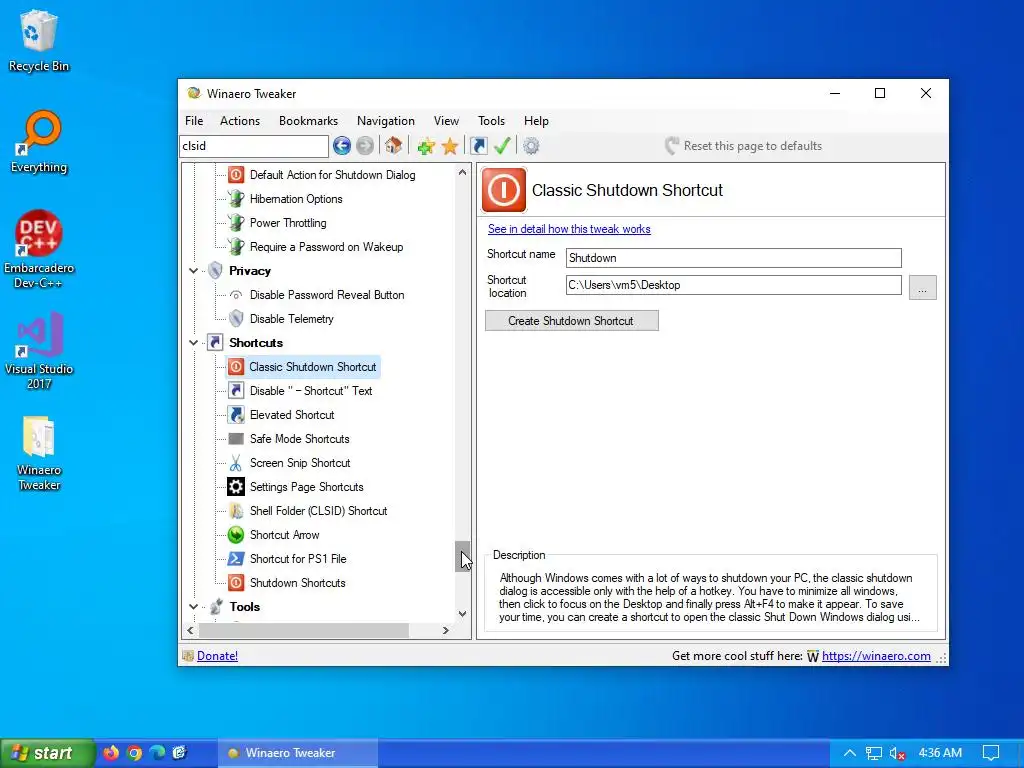Click the tree horizontal scrollbar right arrow
Viewport: 1024px width, 768px height.
445,630
